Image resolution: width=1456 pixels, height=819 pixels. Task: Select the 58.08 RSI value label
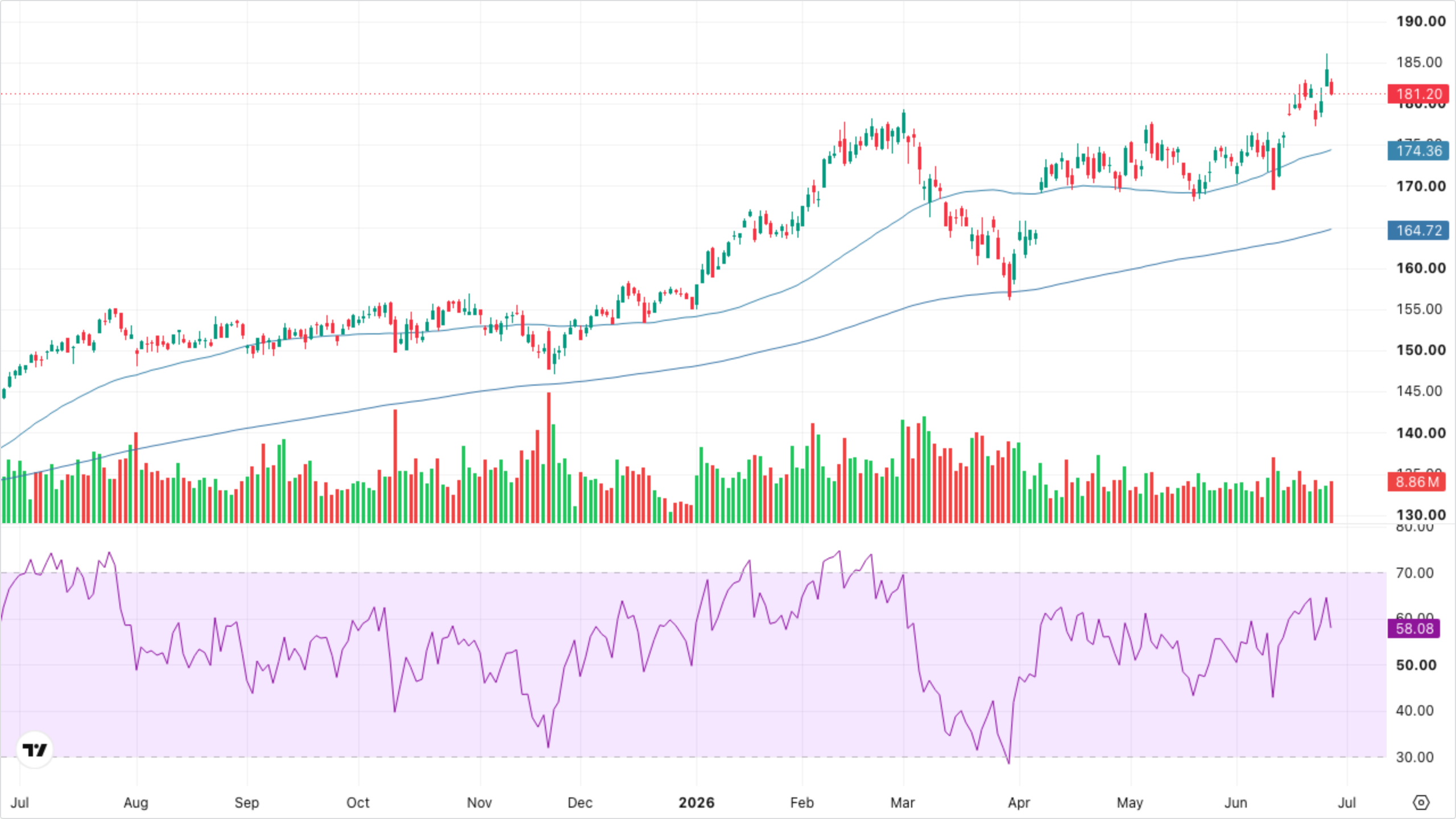1414,628
